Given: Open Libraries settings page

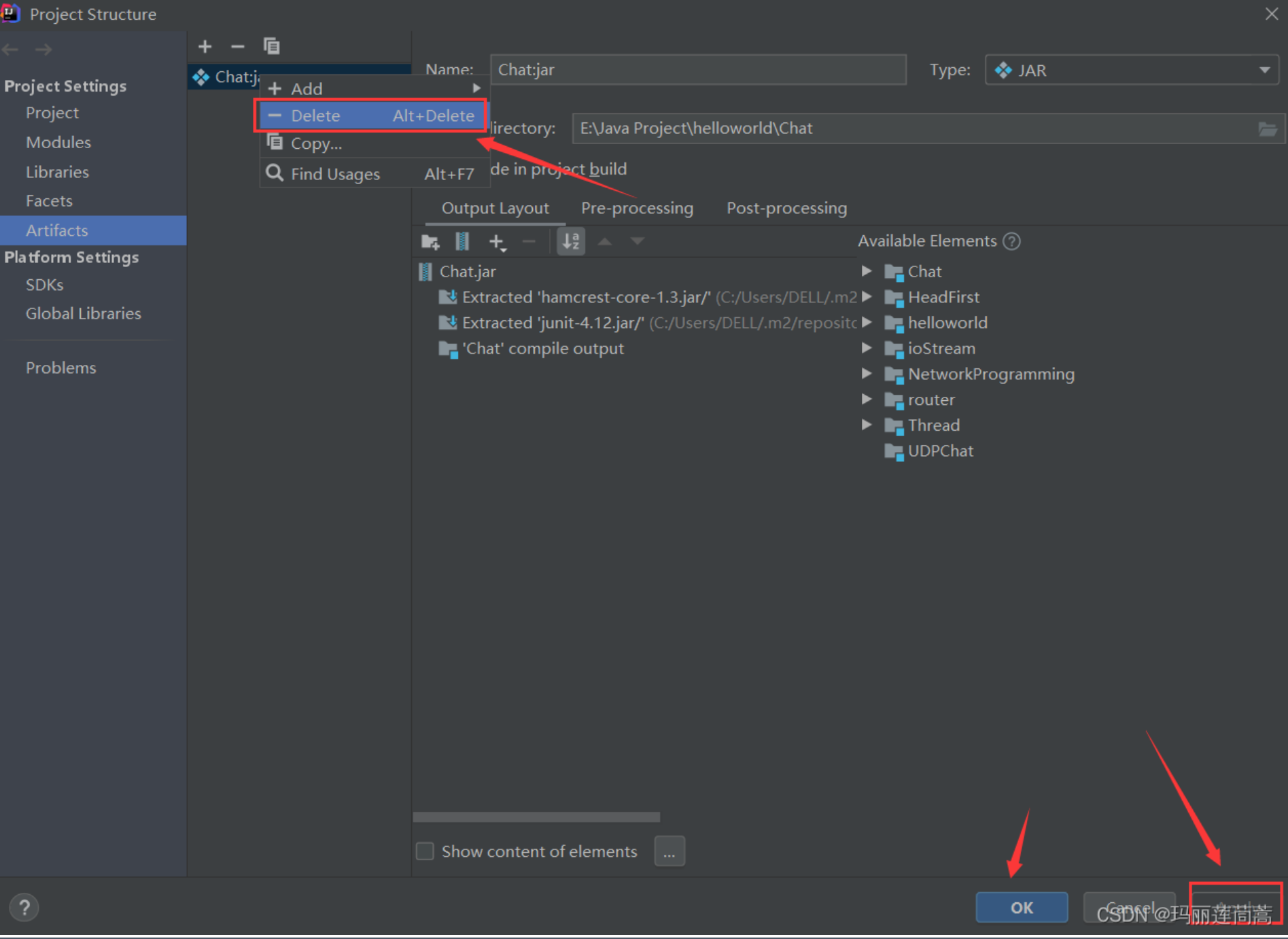Looking at the screenshot, I should point(57,172).
